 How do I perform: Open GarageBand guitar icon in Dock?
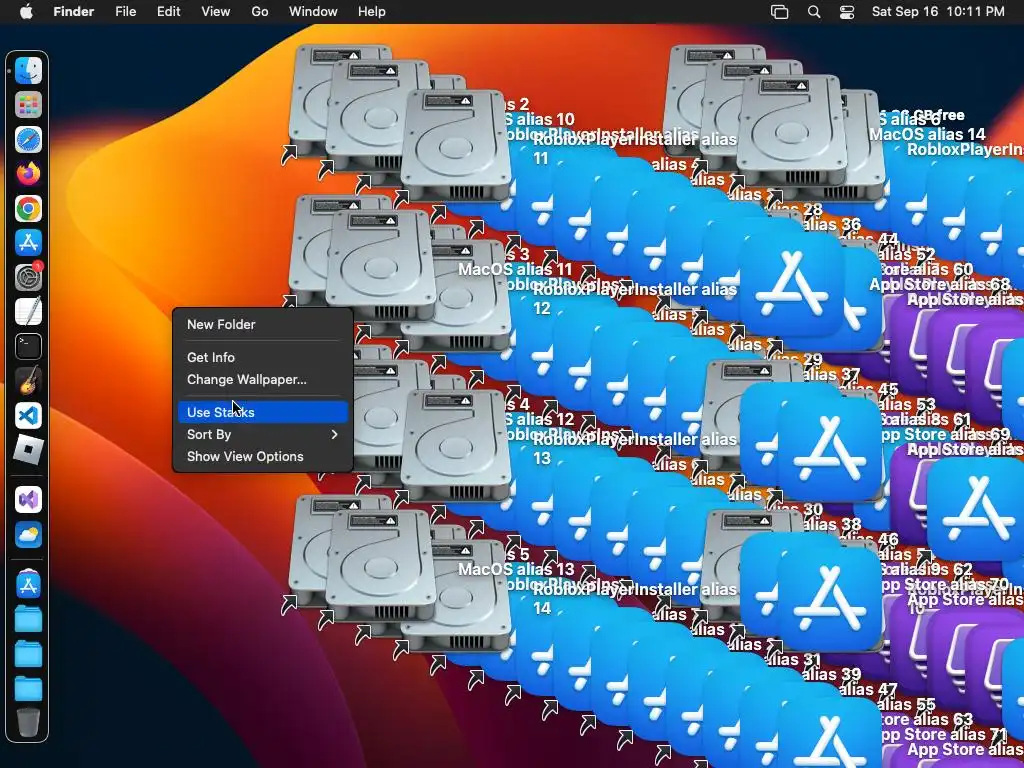pos(28,381)
